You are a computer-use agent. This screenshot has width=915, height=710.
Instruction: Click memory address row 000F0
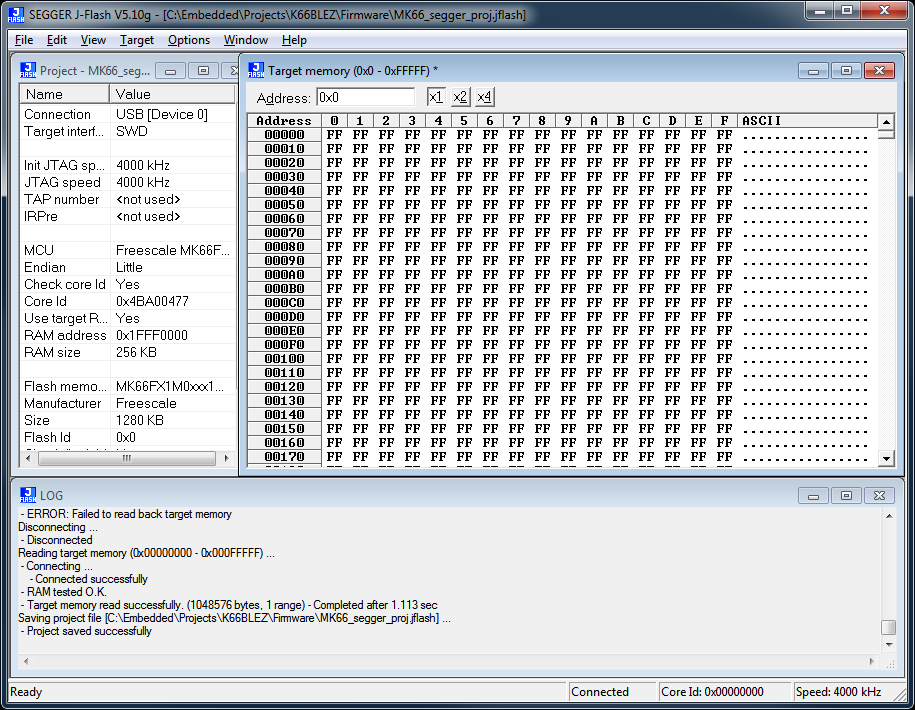(x=284, y=345)
